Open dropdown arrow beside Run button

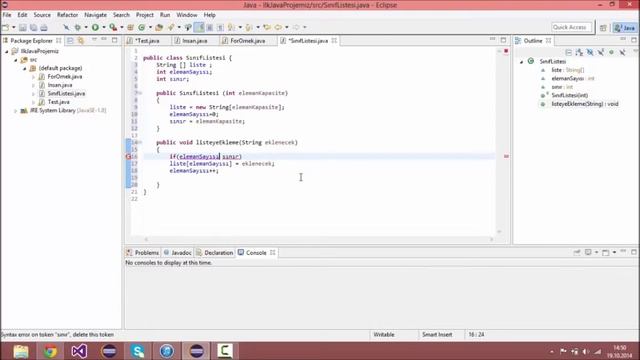click(104, 27)
